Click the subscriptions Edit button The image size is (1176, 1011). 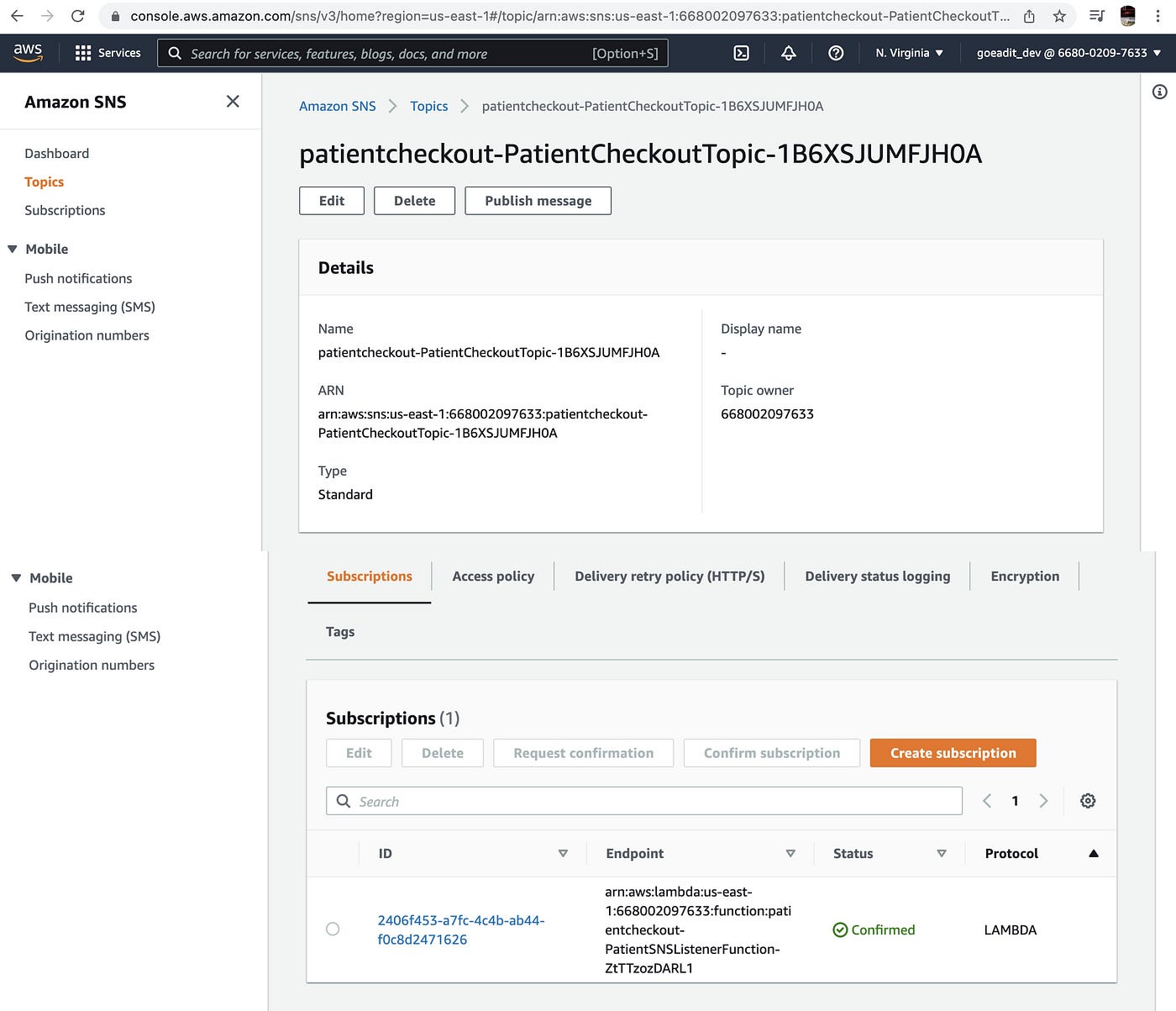click(x=359, y=753)
